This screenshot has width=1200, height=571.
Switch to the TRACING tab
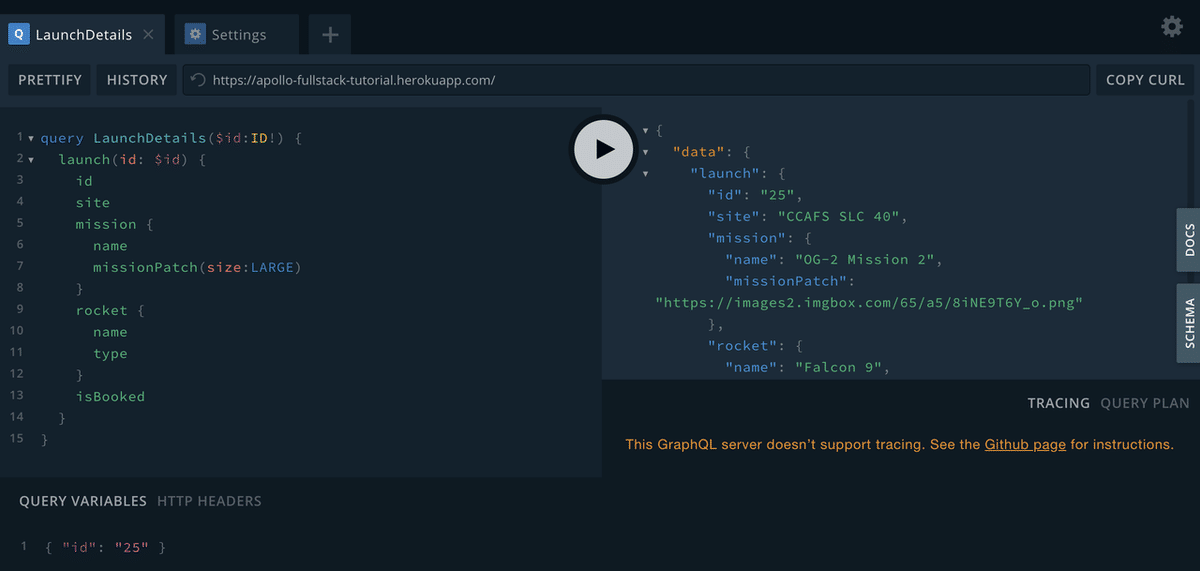(x=1058, y=403)
